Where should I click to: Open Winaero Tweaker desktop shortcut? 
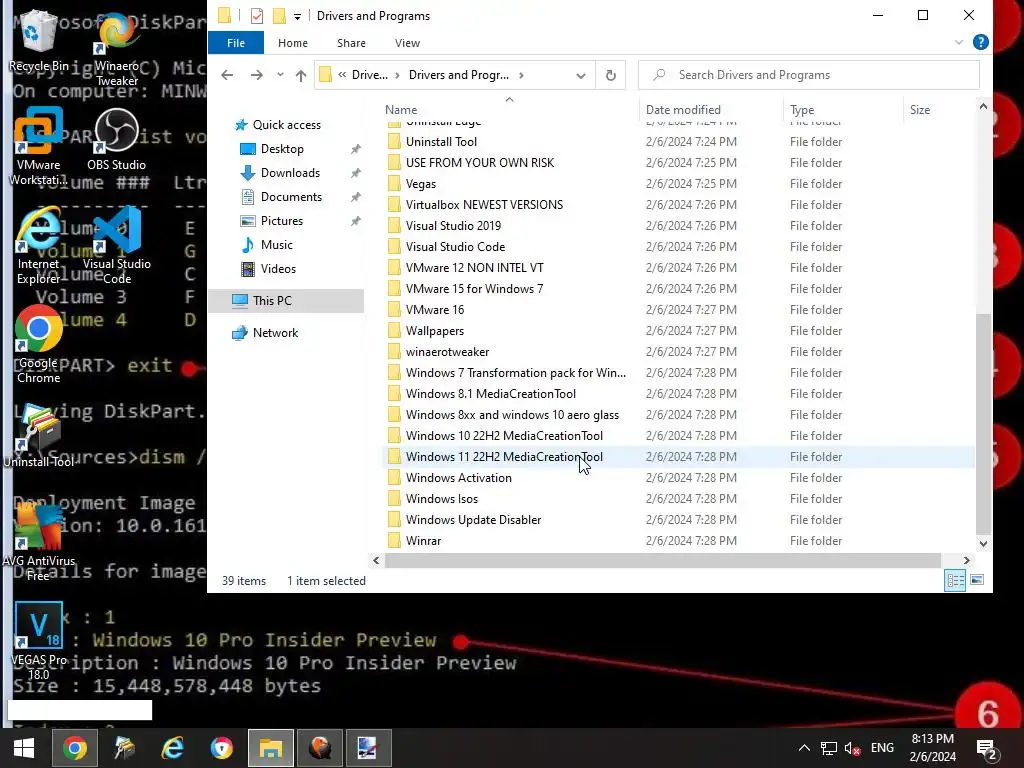click(x=116, y=49)
